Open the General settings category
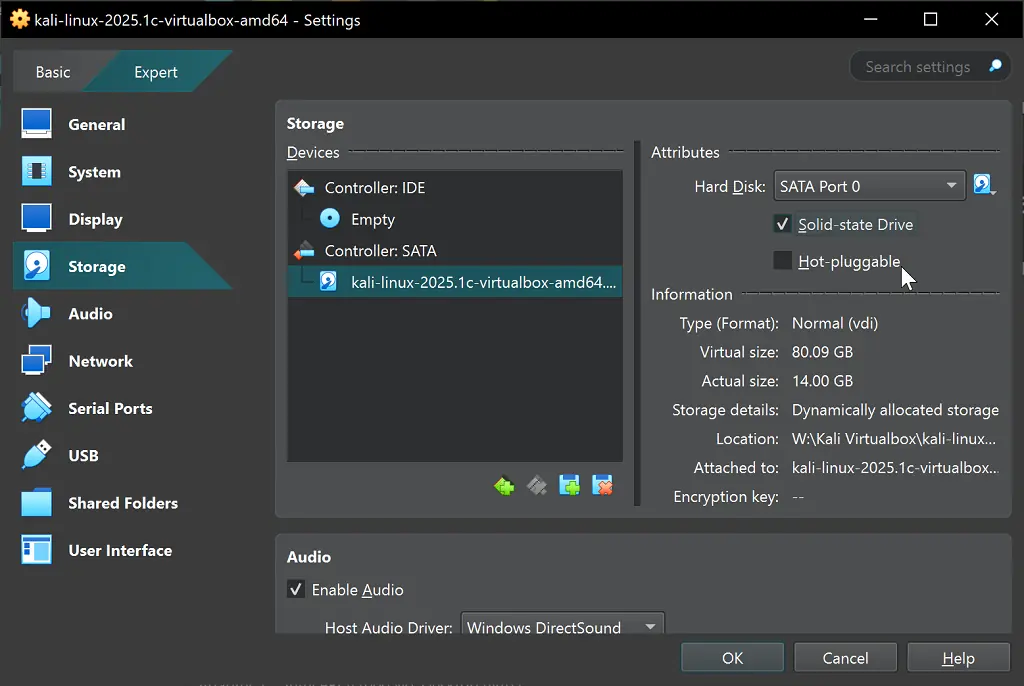This screenshot has width=1024, height=686. pos(123,124)
